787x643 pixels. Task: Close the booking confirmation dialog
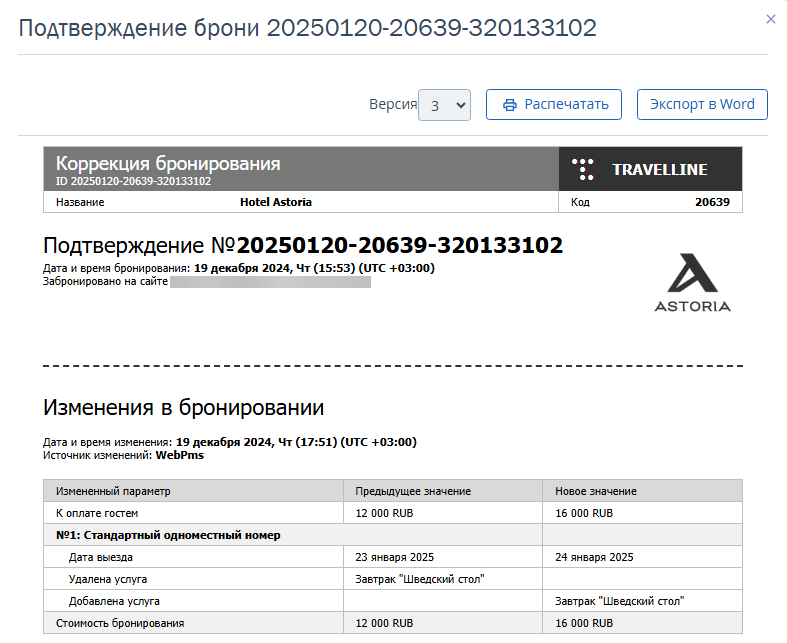(770, 20)
